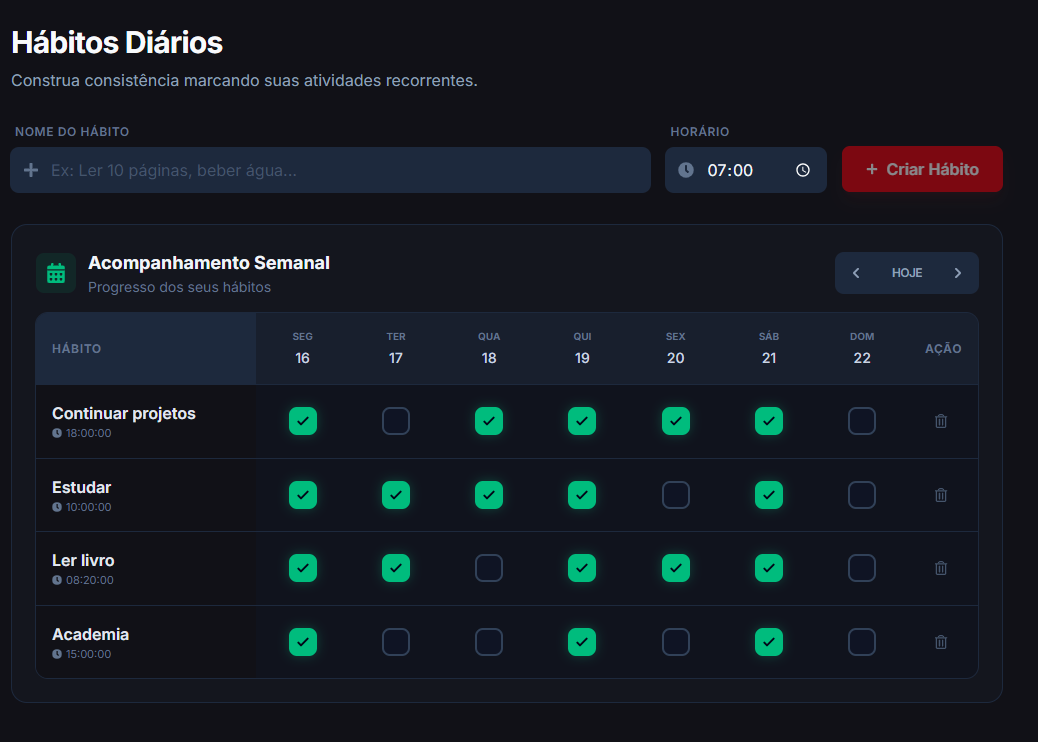Click the clock icon beside Ler livro's time

[58, 580]
